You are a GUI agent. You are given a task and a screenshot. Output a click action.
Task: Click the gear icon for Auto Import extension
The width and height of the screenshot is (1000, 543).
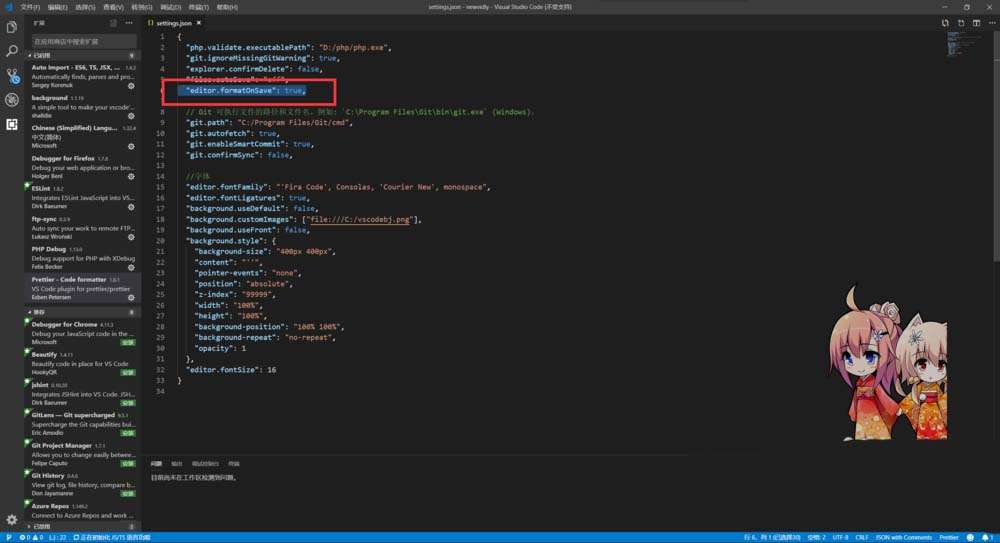(131, 86)
